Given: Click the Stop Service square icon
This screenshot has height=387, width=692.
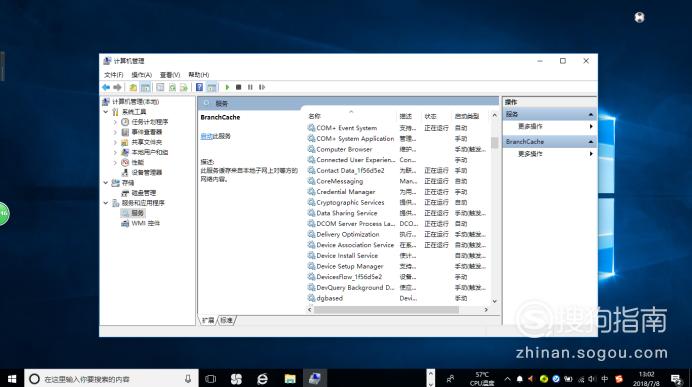Looking at the screenshot, I should [239, 87].
